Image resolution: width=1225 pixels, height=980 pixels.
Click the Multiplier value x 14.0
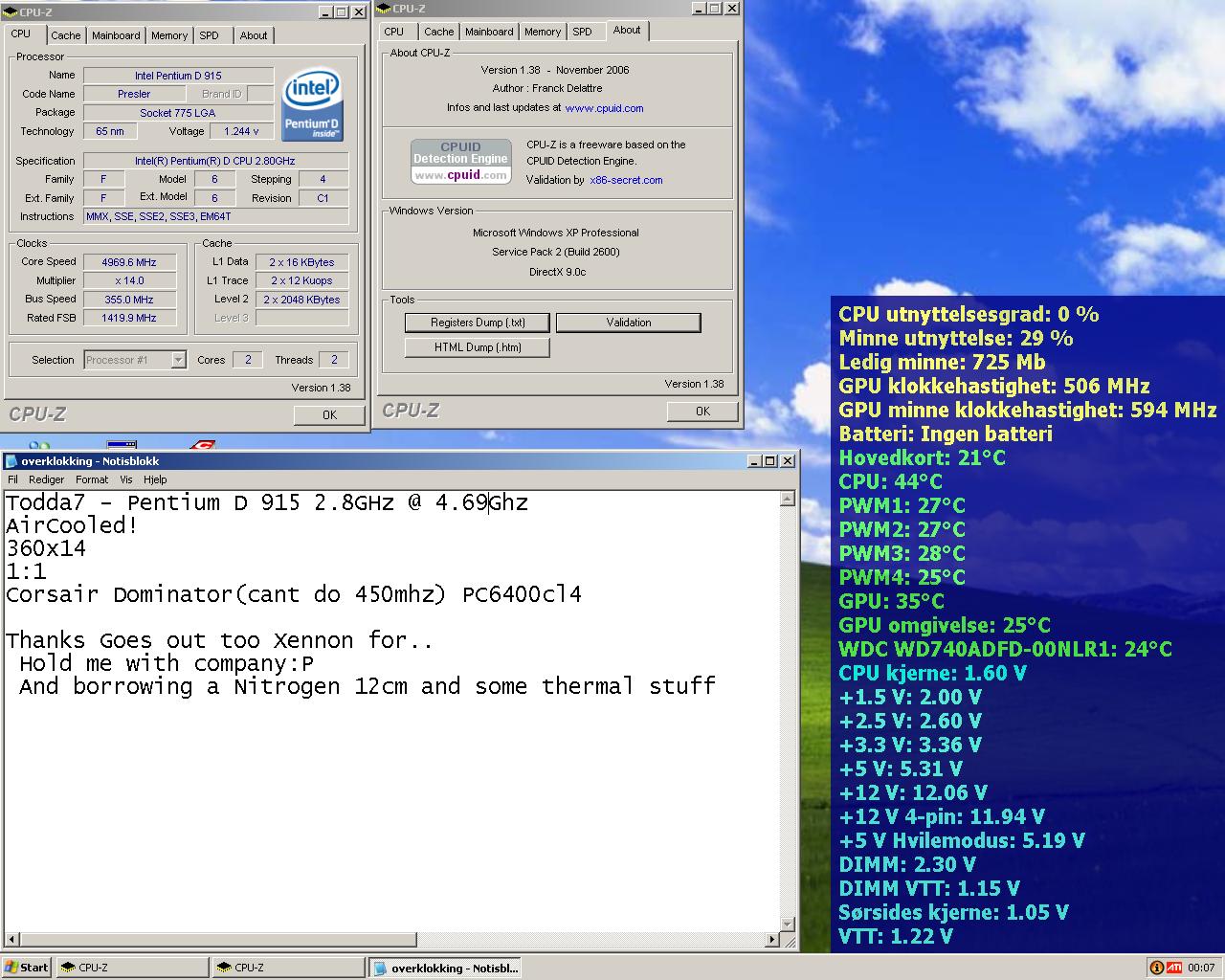click(129, 280)
